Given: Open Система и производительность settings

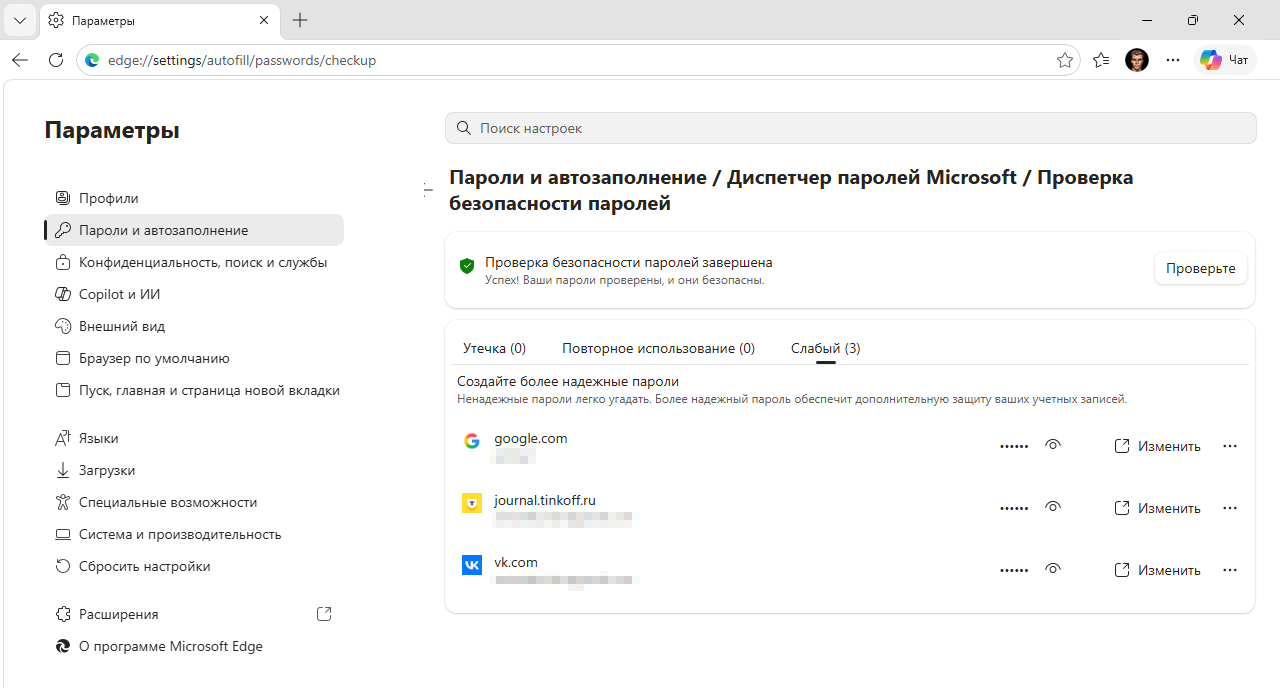Looking at the screenshot, I should pos(194,534).
